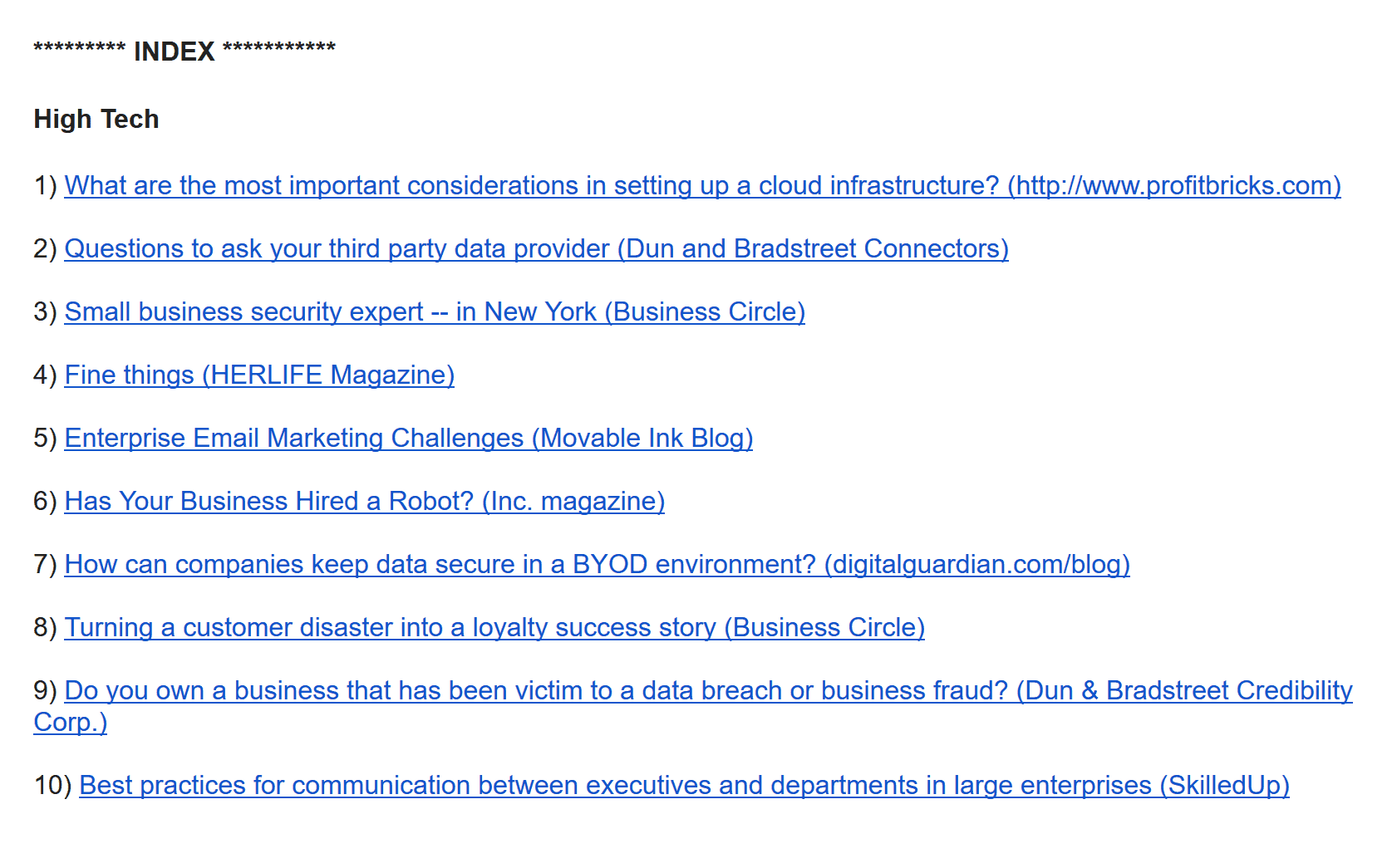Open the cloud infrastructure considerations link
The width and height of the screenshot is (1397, 868).
click(702, 185)
